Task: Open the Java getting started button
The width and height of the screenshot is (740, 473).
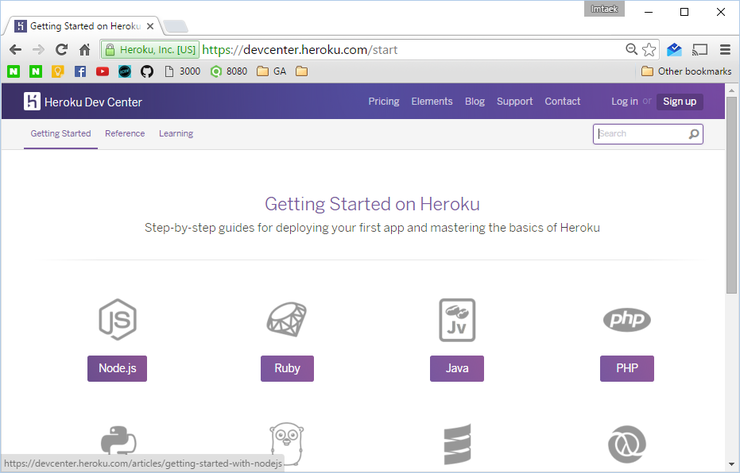Action: coord(457,368)
